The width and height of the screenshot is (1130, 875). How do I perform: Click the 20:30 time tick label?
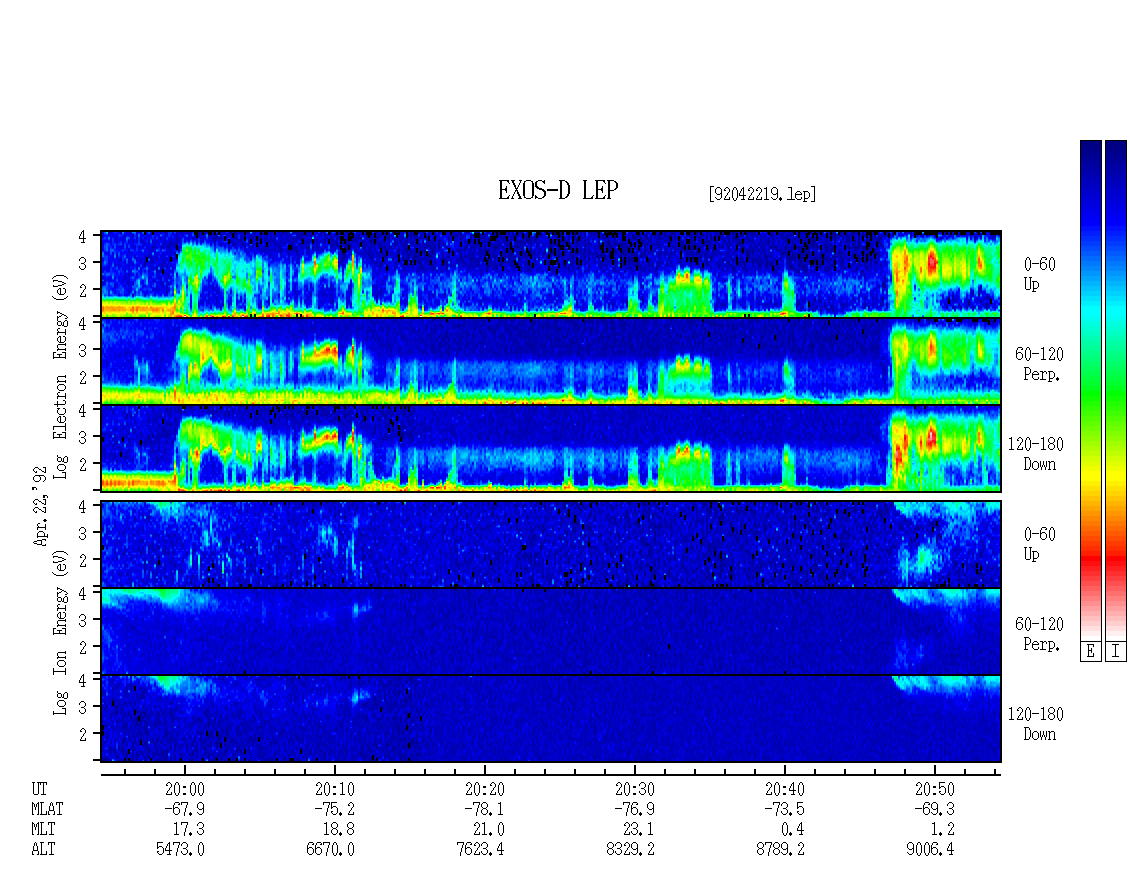pos(634,789)
